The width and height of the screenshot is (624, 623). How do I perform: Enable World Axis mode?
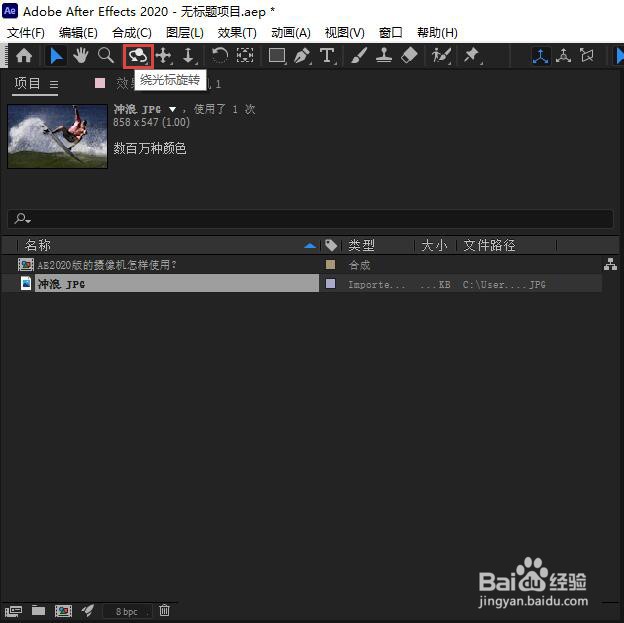point(563,56)
